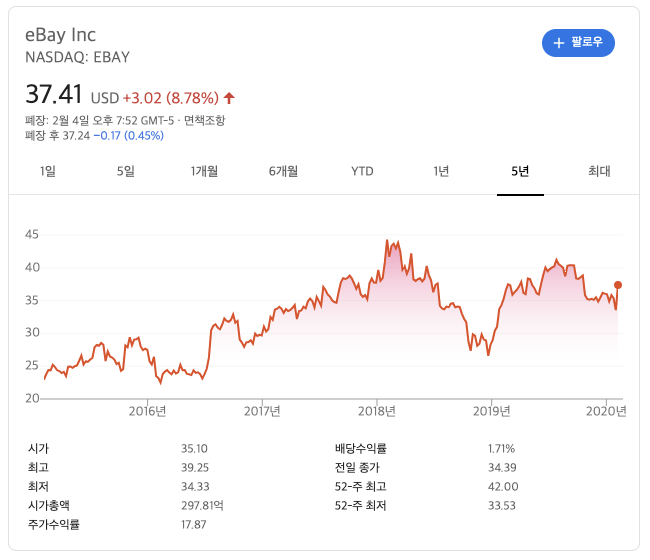650x560 pixels.
Task: Click the 2016년 label on chart axis
Action: click(x=147, y=411)
